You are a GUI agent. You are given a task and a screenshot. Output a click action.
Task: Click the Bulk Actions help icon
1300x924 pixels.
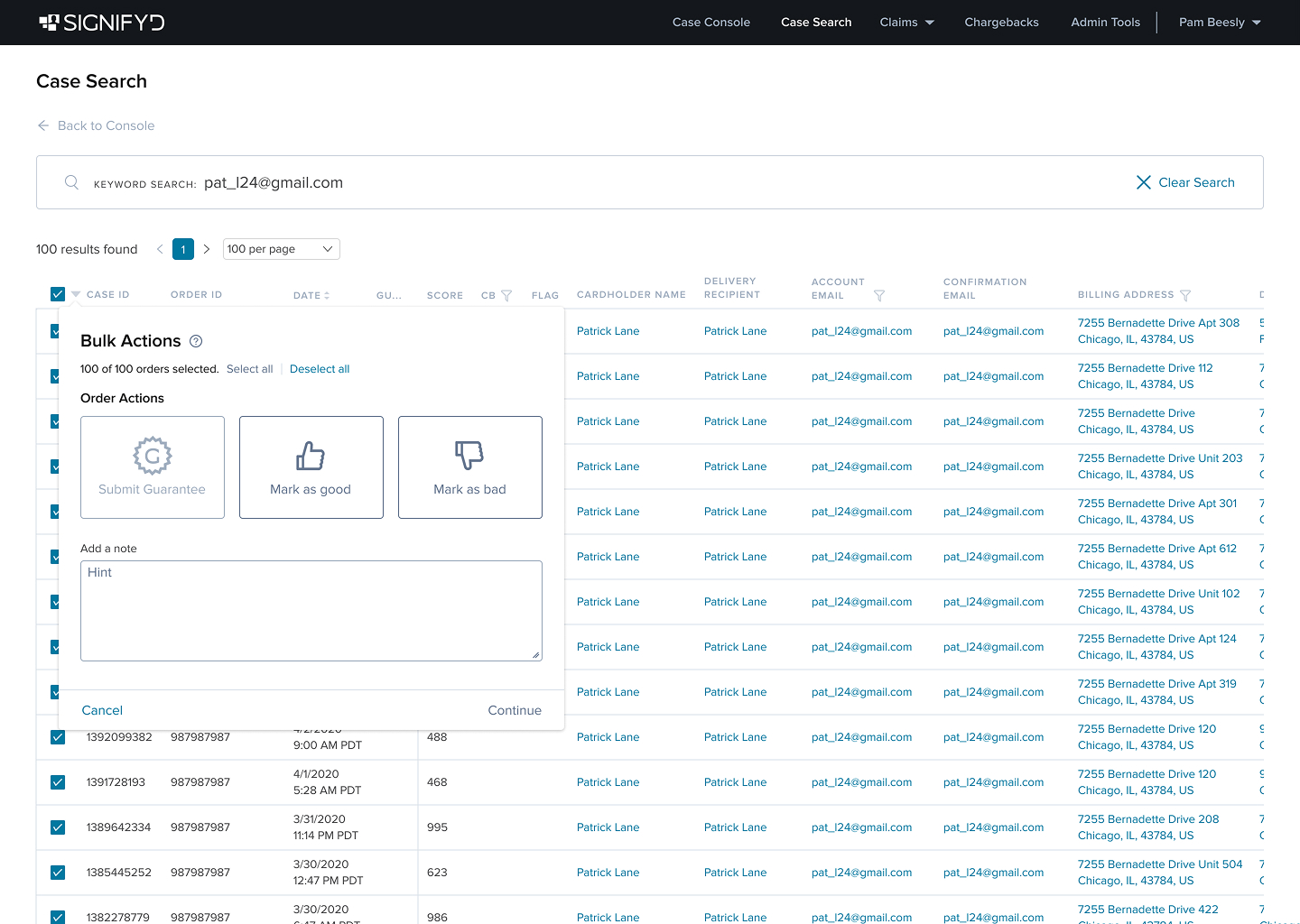pos(196,341)
